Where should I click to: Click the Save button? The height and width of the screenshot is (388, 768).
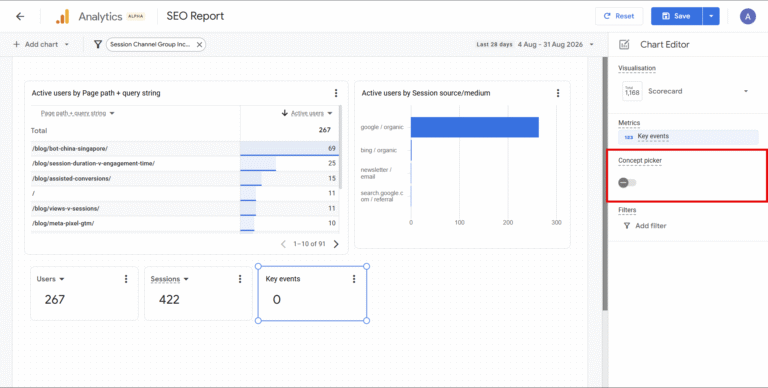coord(676,16)
